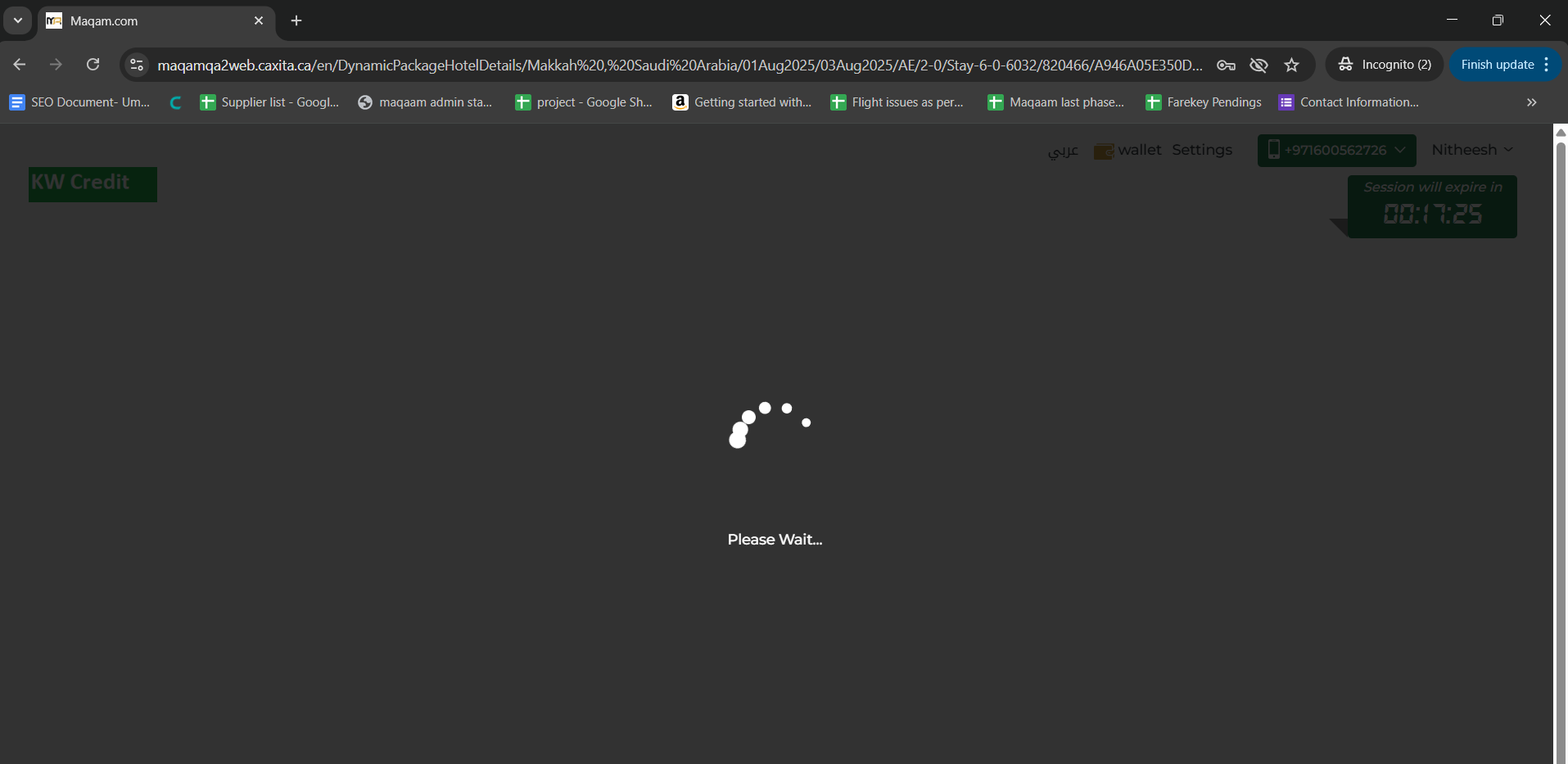Bookmark this page with star icon
This screenshot has width=1568, height=764.
(1291, 65)
